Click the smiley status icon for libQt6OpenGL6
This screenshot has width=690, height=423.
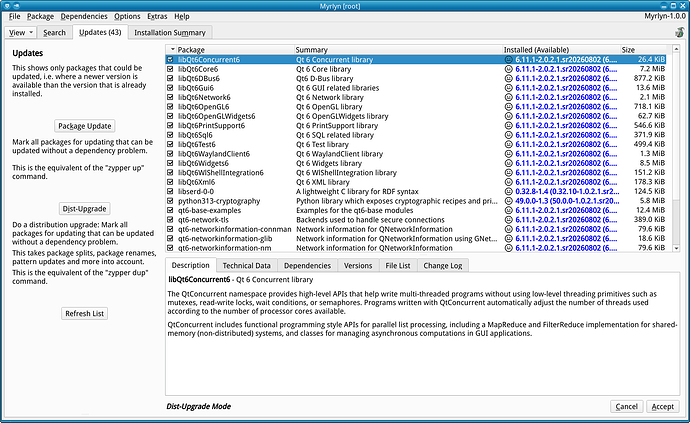[508, 107]
